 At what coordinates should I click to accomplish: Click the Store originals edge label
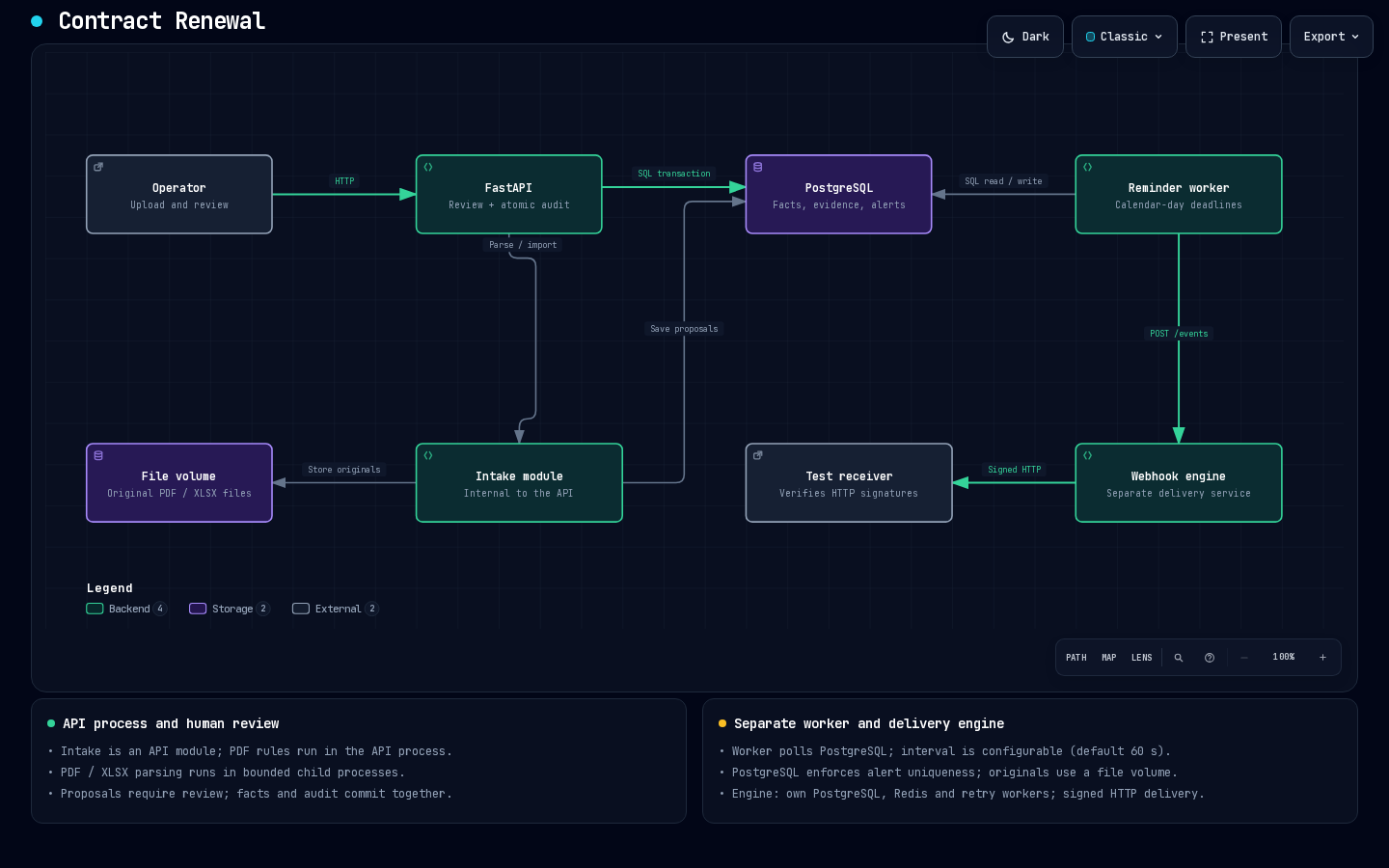(x=344, y=470)
